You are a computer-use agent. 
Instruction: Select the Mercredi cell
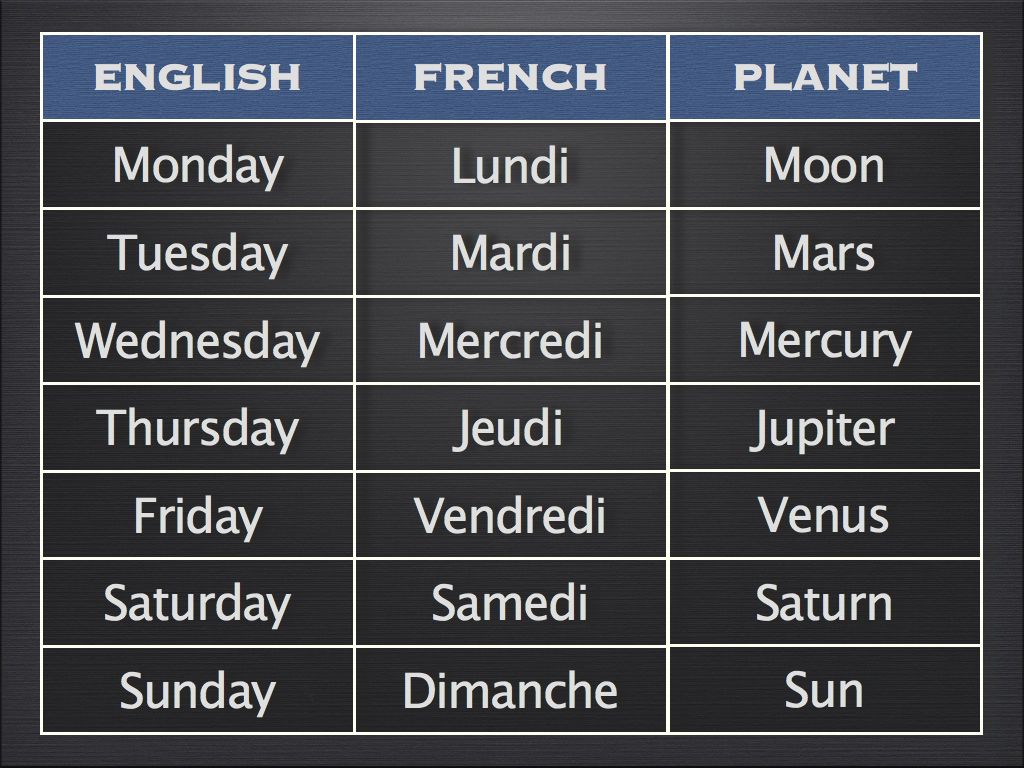pos(511,340)
